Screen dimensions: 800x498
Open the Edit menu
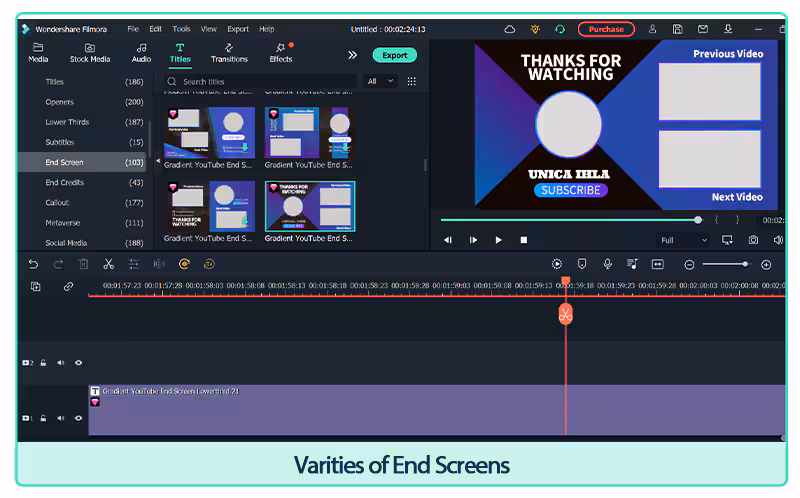[156, 29]
